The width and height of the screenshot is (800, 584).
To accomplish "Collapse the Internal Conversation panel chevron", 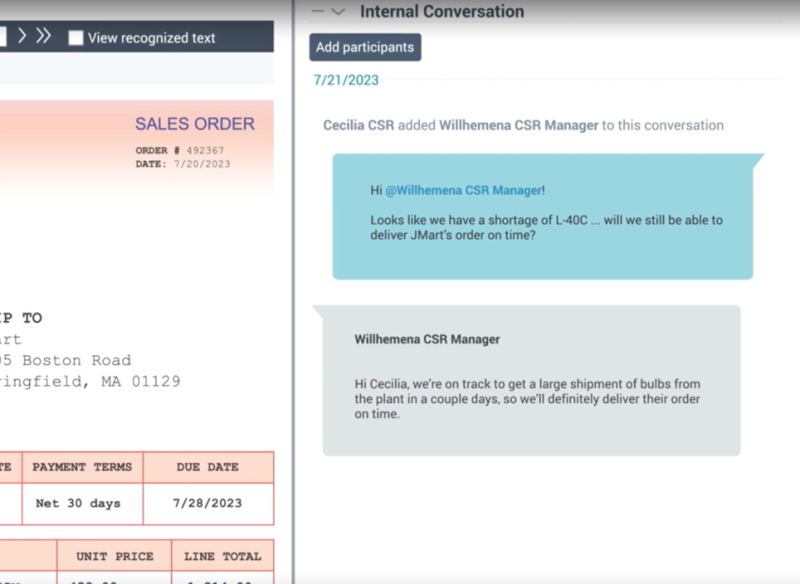I will click(338, 12).
